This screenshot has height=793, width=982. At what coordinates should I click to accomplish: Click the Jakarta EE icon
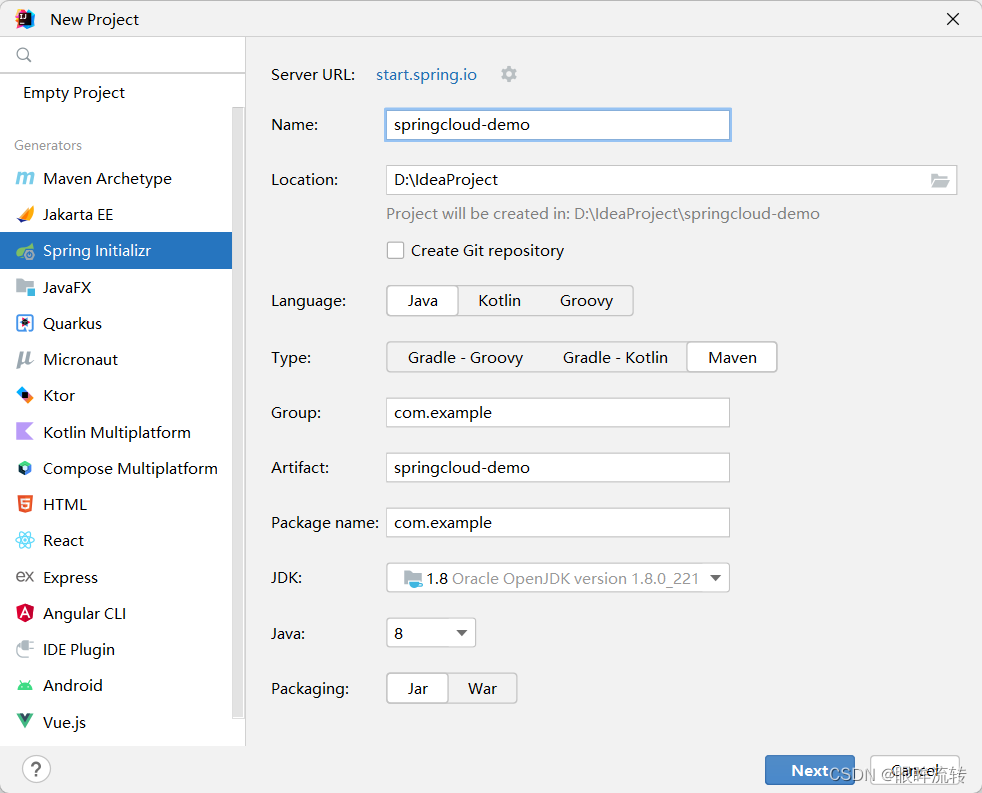click(24, 215)
